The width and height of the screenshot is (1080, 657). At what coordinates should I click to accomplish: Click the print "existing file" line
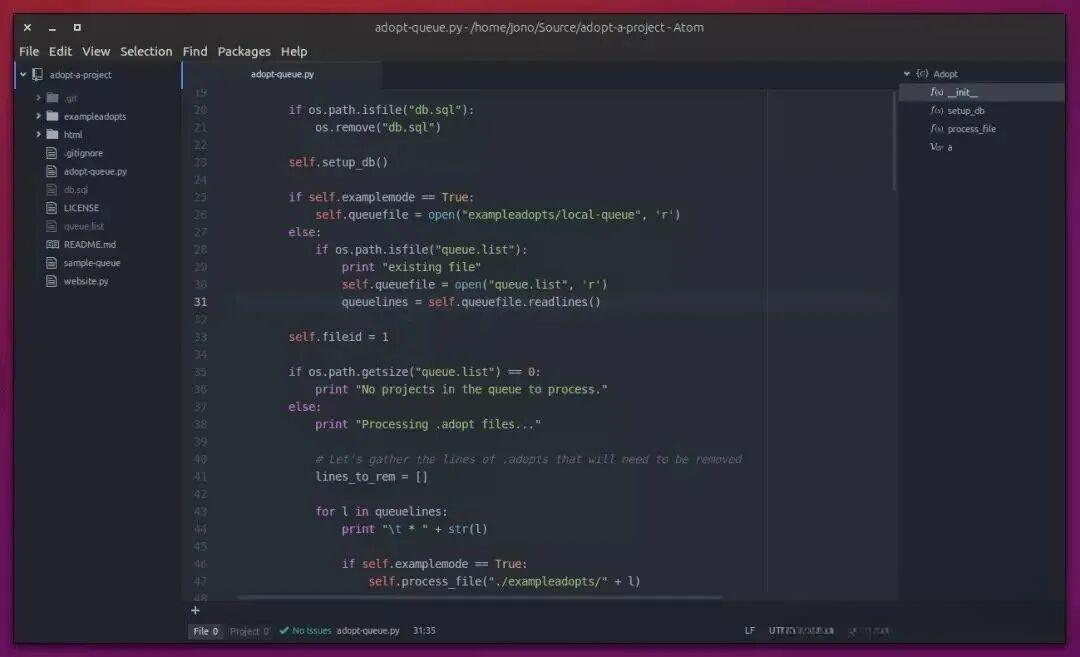pos(411,267)
